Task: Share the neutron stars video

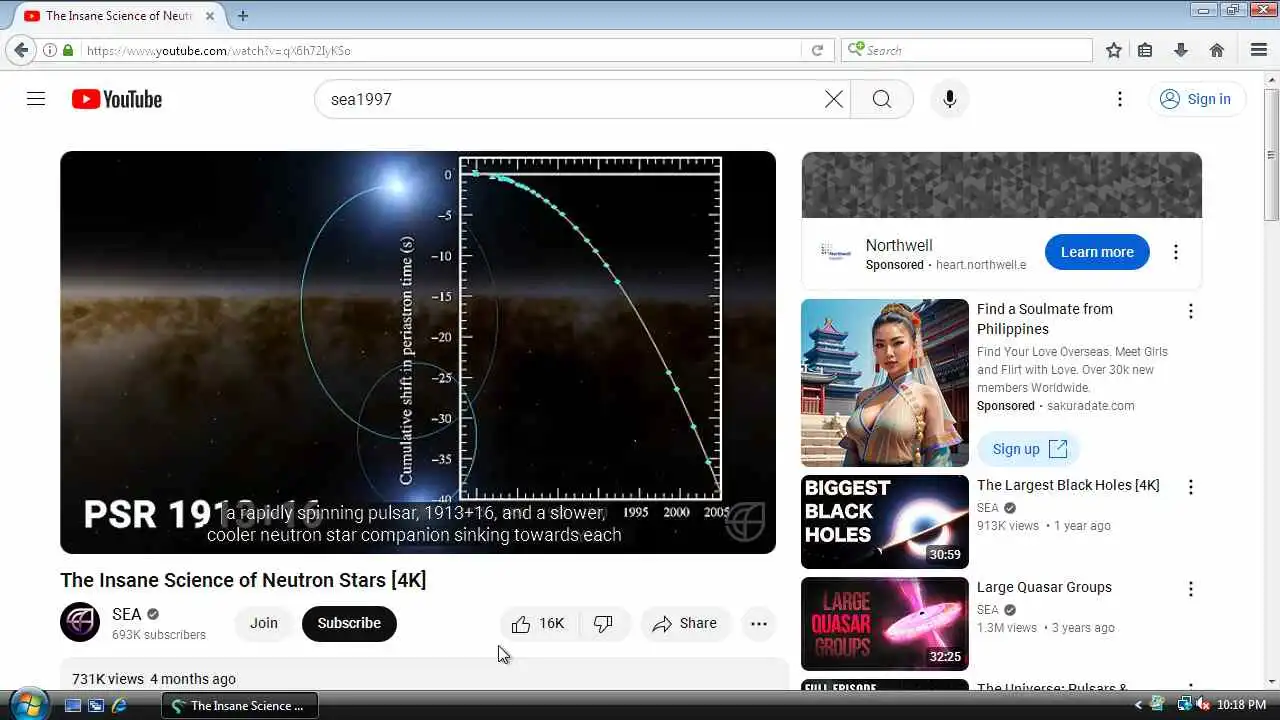Action: pos(685,623)
